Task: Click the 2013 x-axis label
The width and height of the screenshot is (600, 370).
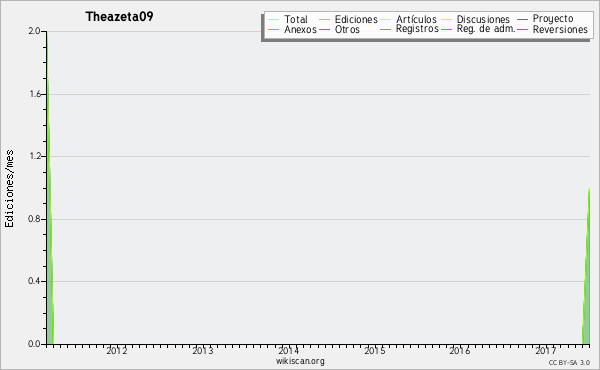Action: [x=202, y=350]
